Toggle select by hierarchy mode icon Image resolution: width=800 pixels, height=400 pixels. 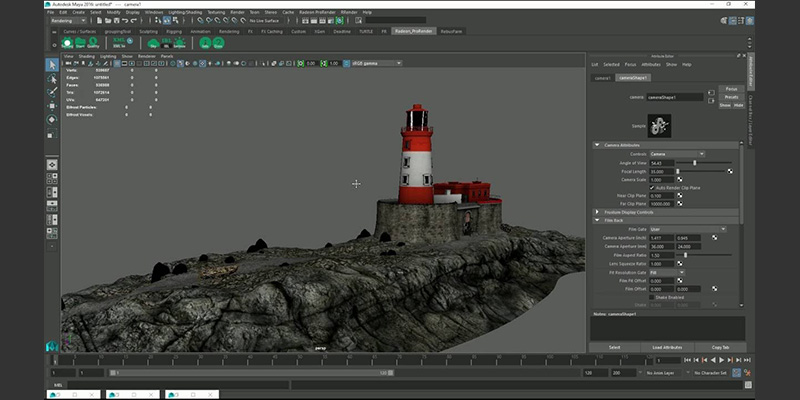coord(158,20)
